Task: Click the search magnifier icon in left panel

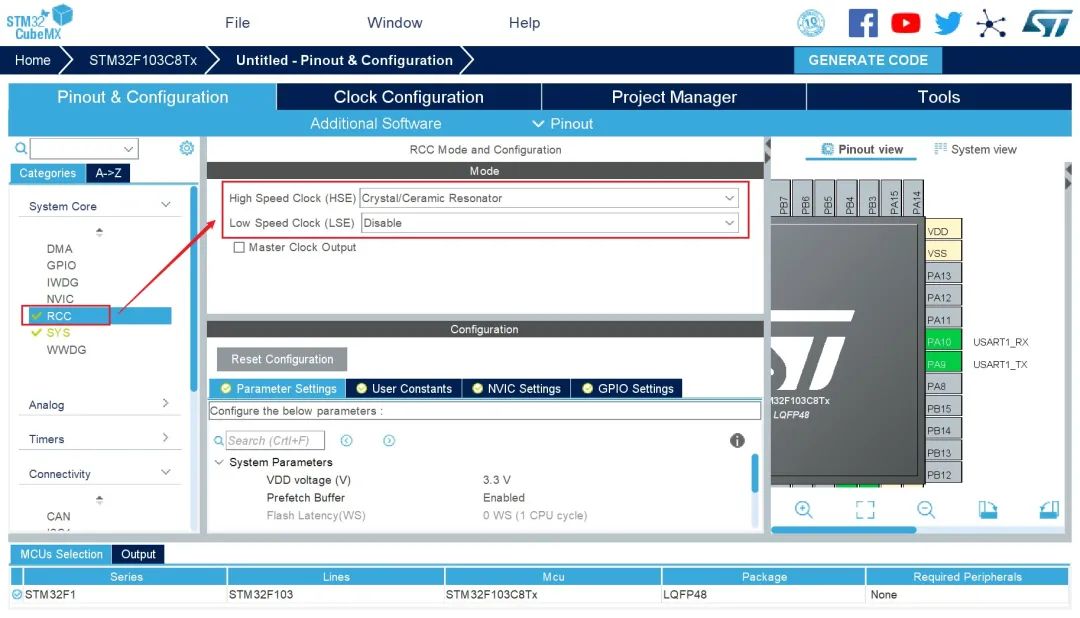Action: (x=21, y=148)
